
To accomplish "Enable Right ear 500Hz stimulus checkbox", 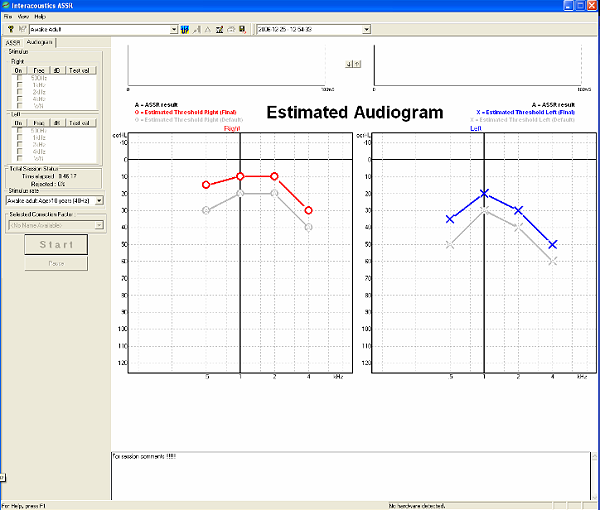I will point(20,77).
